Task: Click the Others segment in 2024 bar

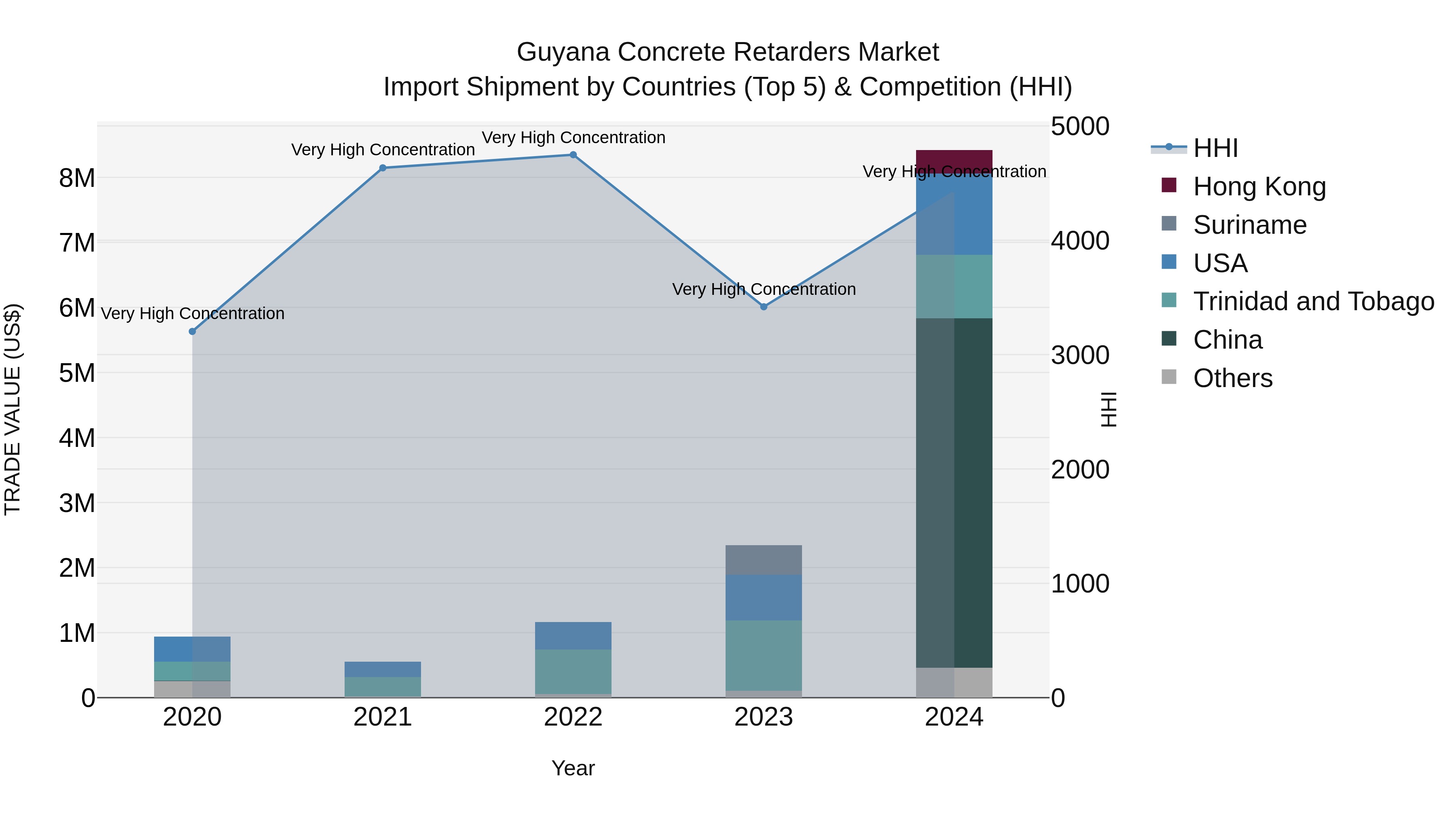Action: click(954, 683)
